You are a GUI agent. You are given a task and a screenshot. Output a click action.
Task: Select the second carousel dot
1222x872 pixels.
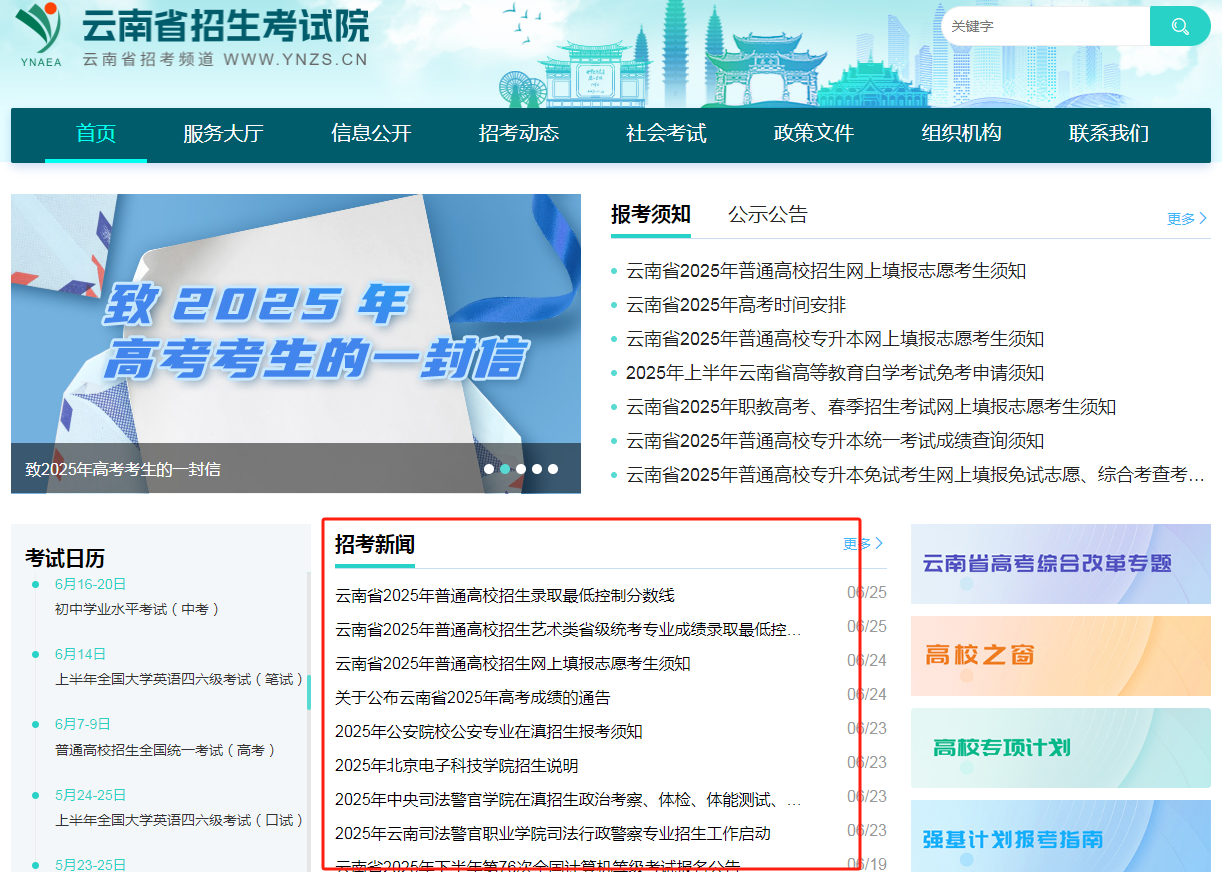[505, 468]
